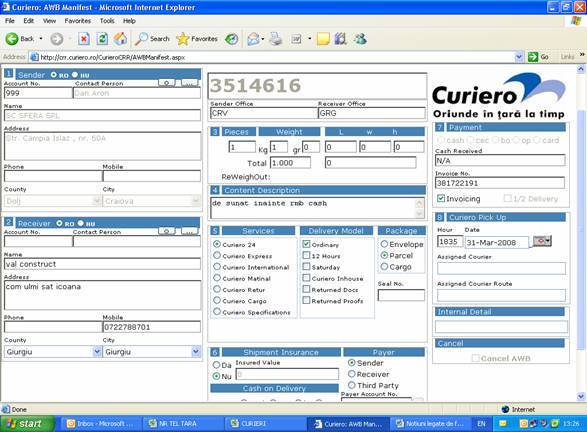Click the Receiver contact ellipsis button
The image size is (587, 432).
(x=190, y=231)
